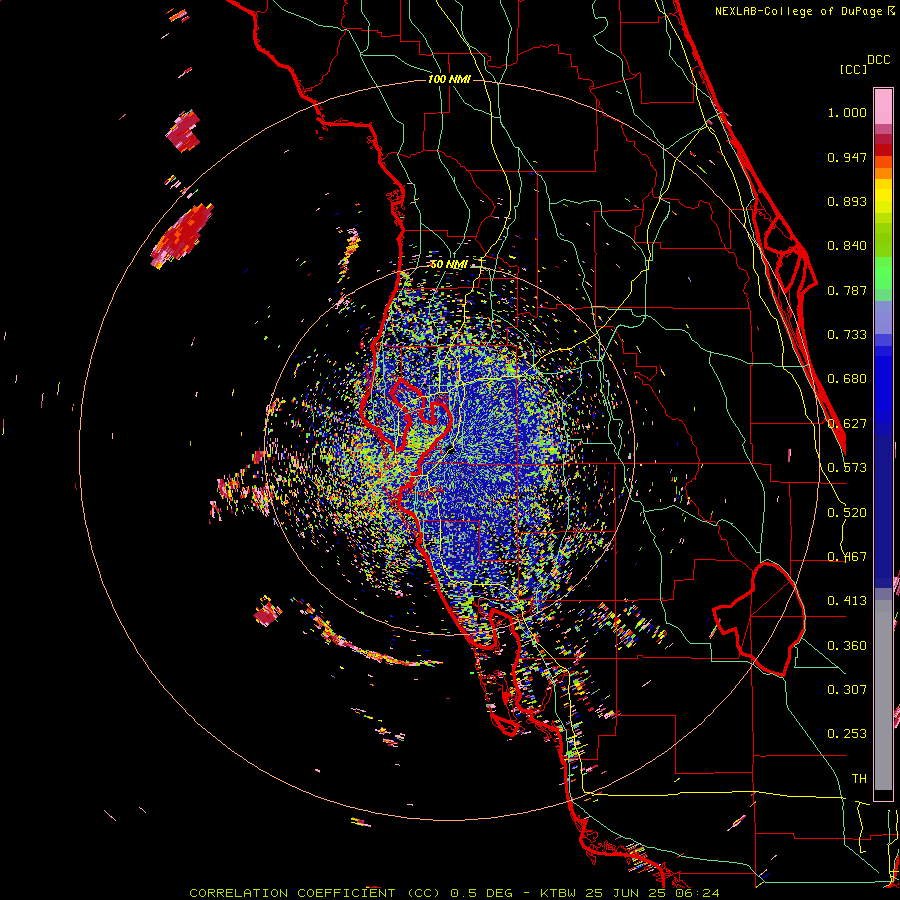Click the 1.000 value on the color scale
The height and width of the screenshot is (900, 900).
pyautogui.click(x=847, y=112)
